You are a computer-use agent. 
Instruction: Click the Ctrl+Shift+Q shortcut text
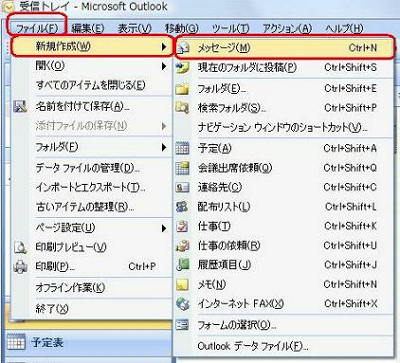tap(350, 168)
